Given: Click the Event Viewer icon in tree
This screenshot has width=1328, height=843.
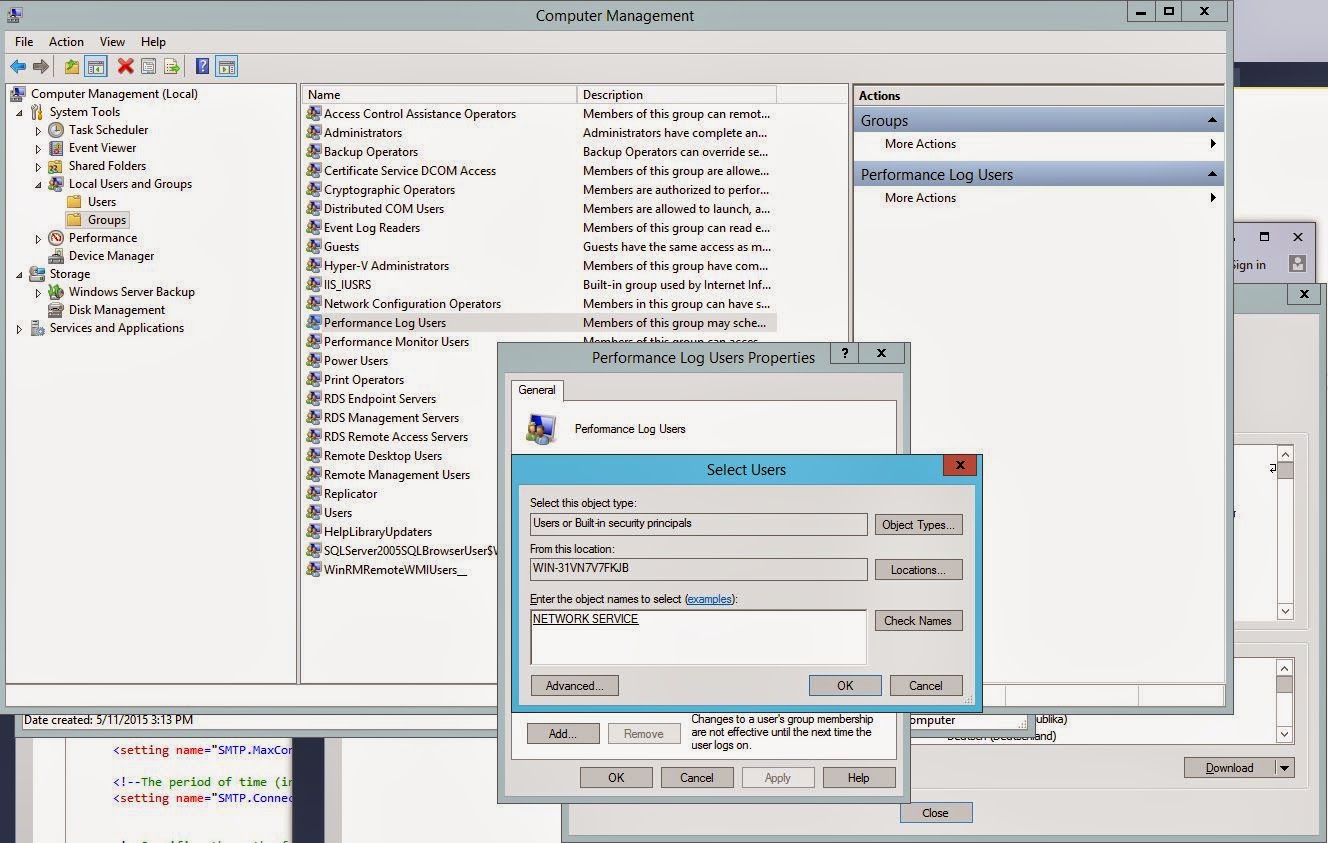Looking at the screenshot, I should (x=57, y=148).
